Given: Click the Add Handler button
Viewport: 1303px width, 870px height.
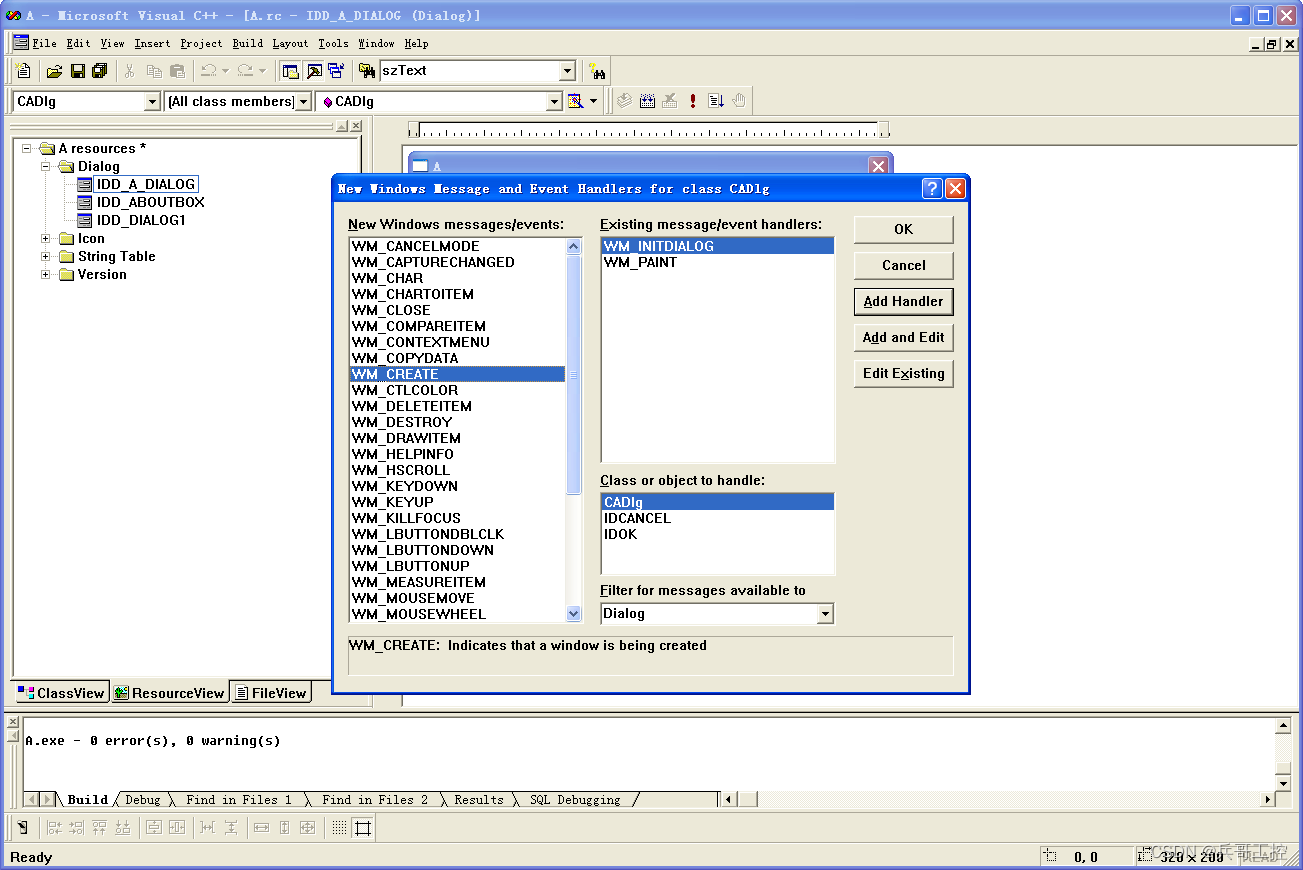Looking at the screenshot, I should click(903, 301).
